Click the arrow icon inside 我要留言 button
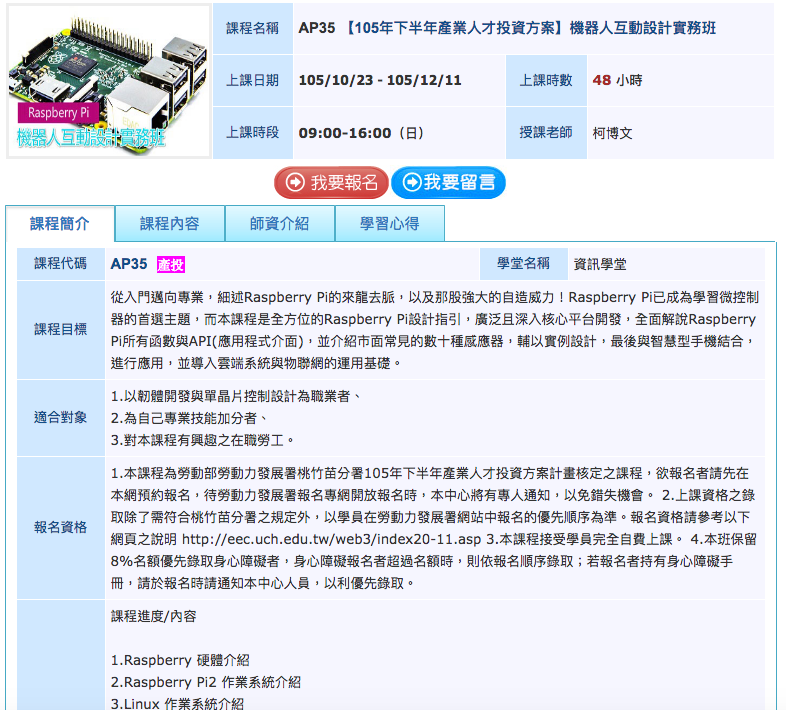Viewport: 786px width, 710px height. coord(412,182)
